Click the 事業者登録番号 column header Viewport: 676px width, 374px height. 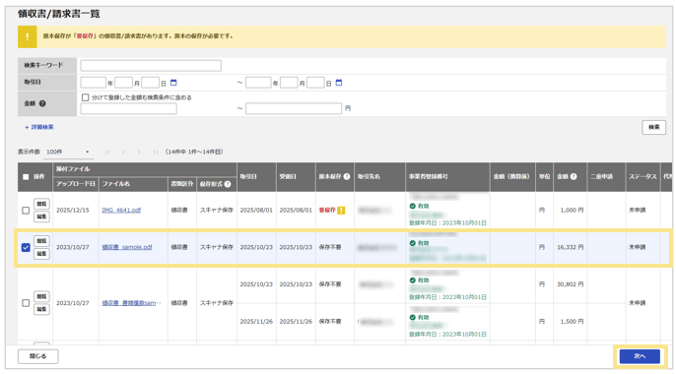448,177
